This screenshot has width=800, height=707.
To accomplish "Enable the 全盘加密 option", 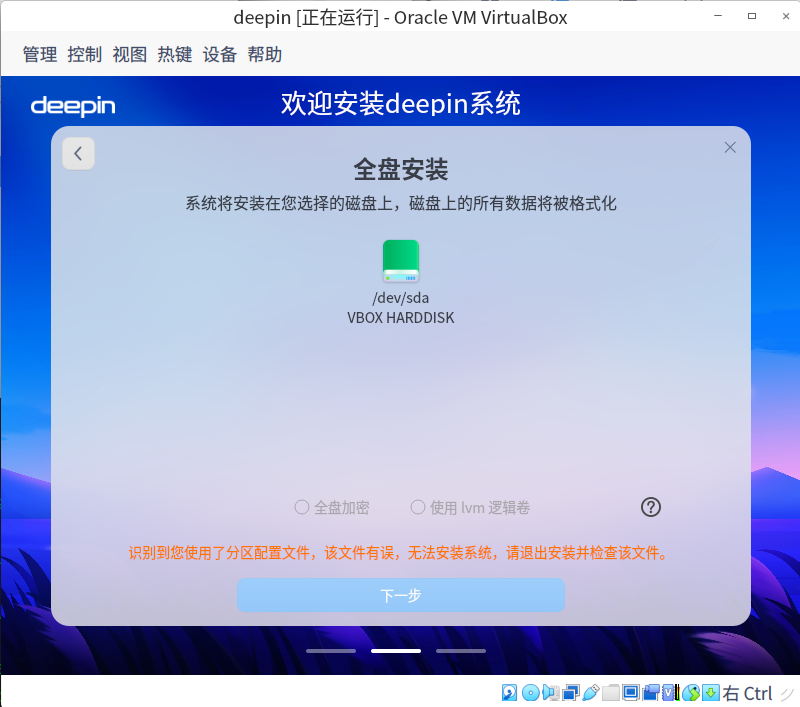I will click(x=301, y=507).
